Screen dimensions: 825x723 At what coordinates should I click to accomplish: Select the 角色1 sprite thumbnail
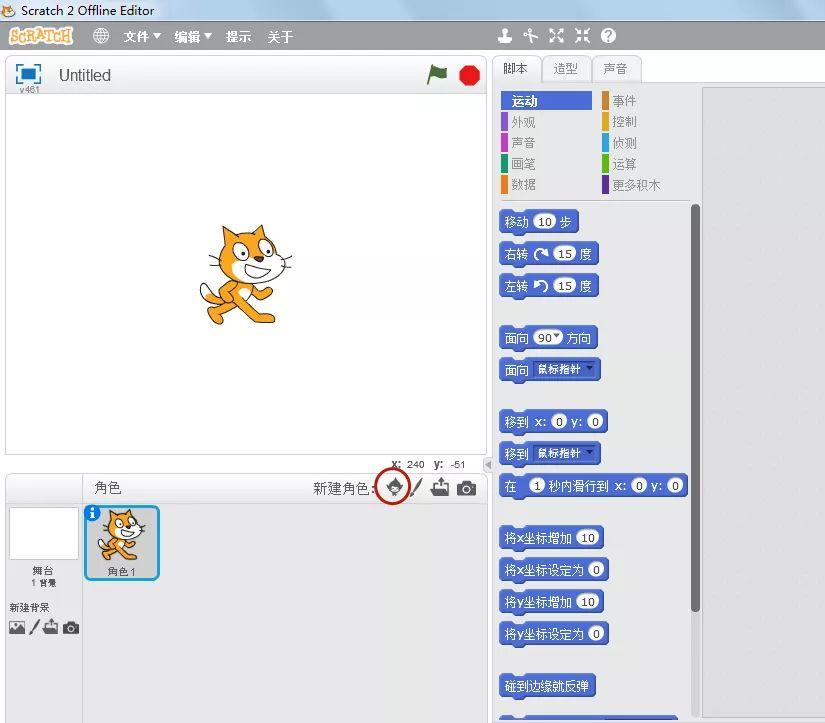[x=121, y=542]
